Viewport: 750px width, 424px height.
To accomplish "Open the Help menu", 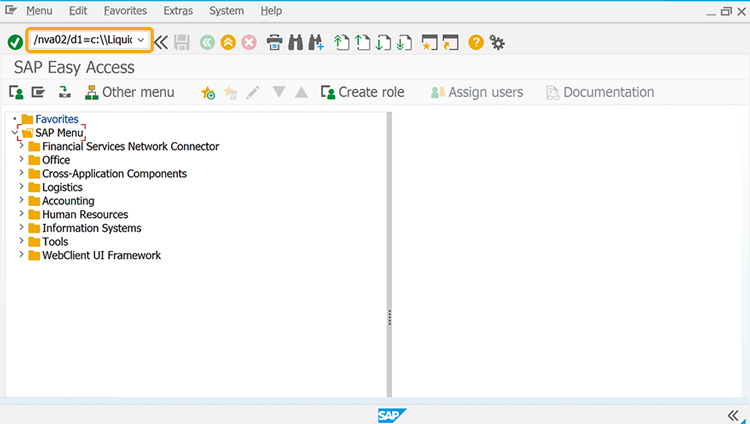I will pos(271,11).
